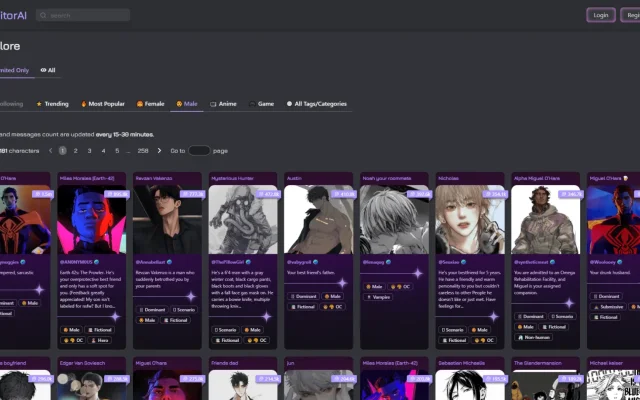Open the Nicholas character thumbnail
The height and width of the screenshot is (400, 640).
pyautogui.click(x=470, y=220)
